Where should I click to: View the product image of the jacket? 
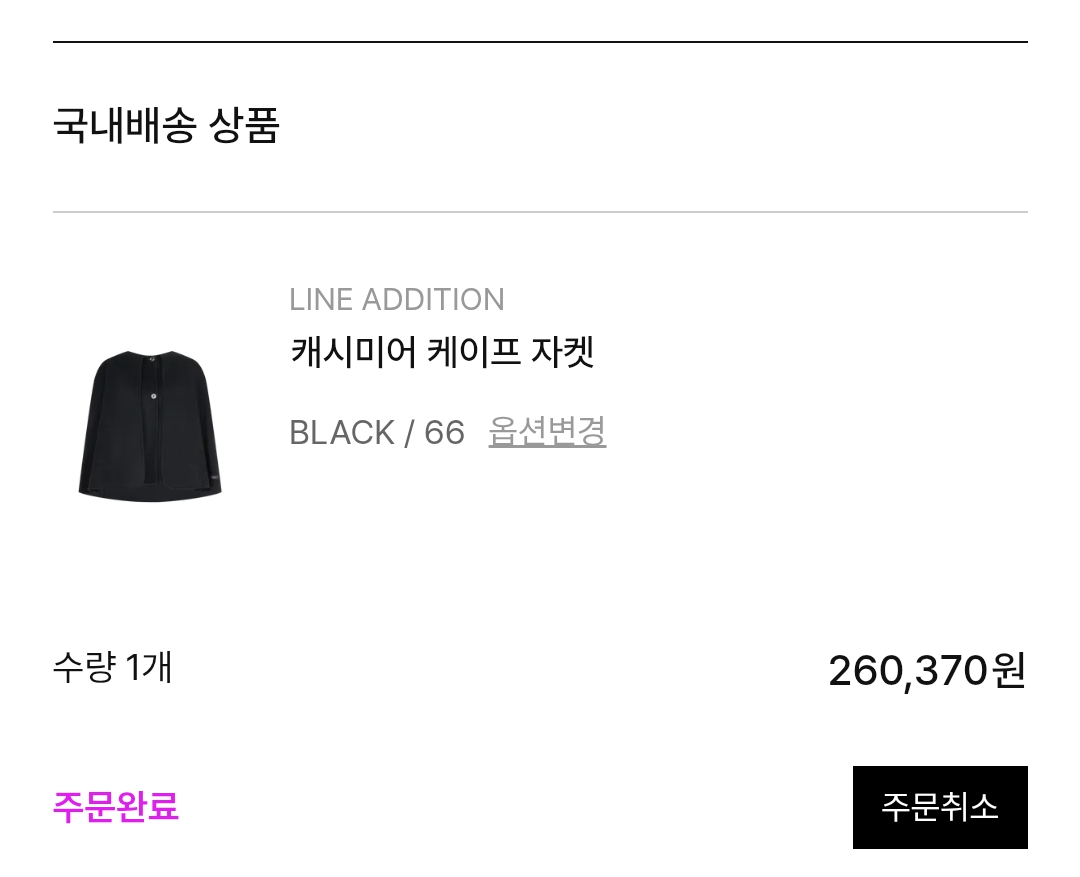(x=150, y=424)
